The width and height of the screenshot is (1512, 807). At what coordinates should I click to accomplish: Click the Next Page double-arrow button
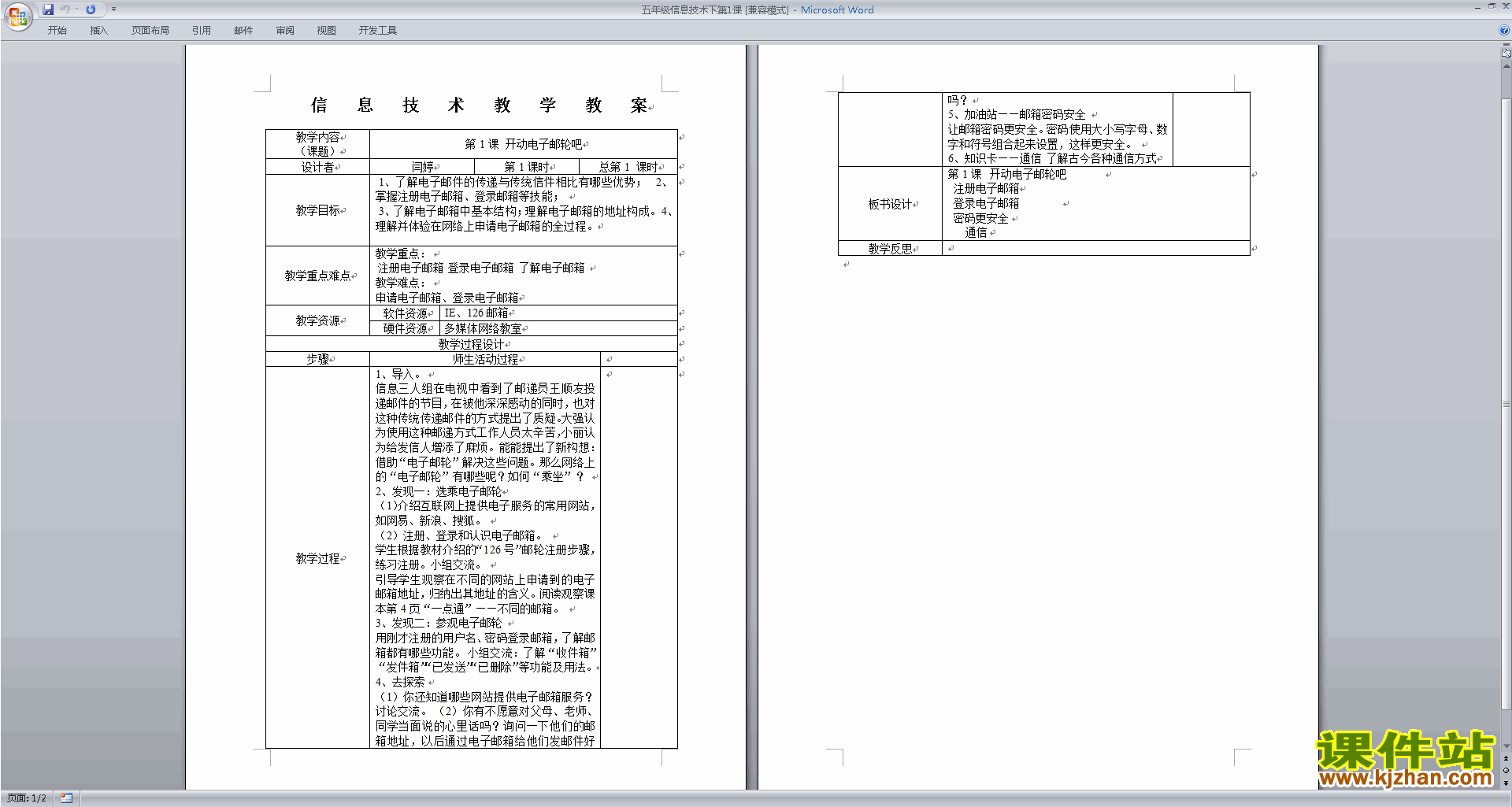[x=1506, y=783]
